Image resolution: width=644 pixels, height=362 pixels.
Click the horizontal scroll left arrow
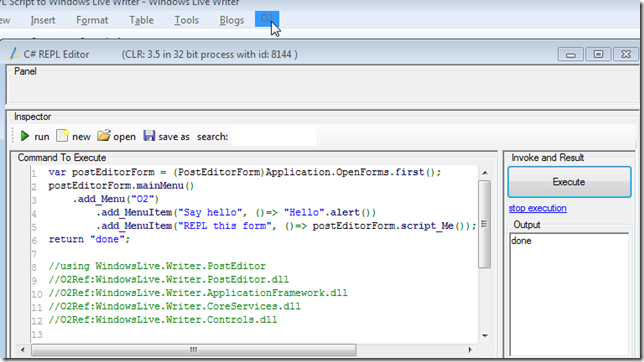23,350
